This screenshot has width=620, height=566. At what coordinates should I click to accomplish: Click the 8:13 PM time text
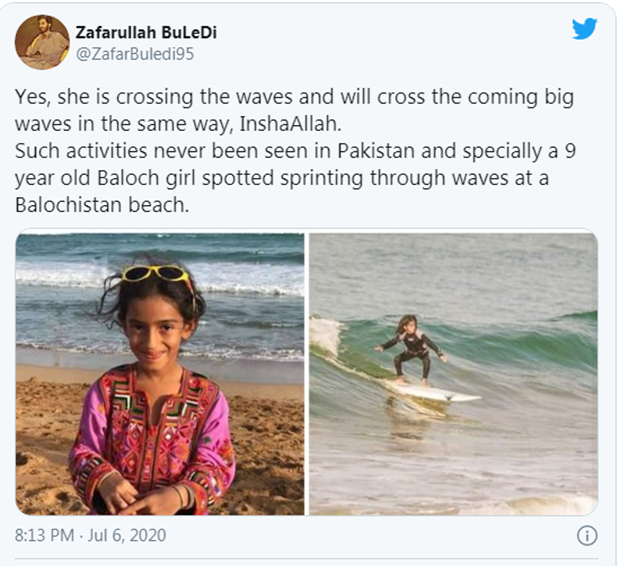tap(45, 536)
